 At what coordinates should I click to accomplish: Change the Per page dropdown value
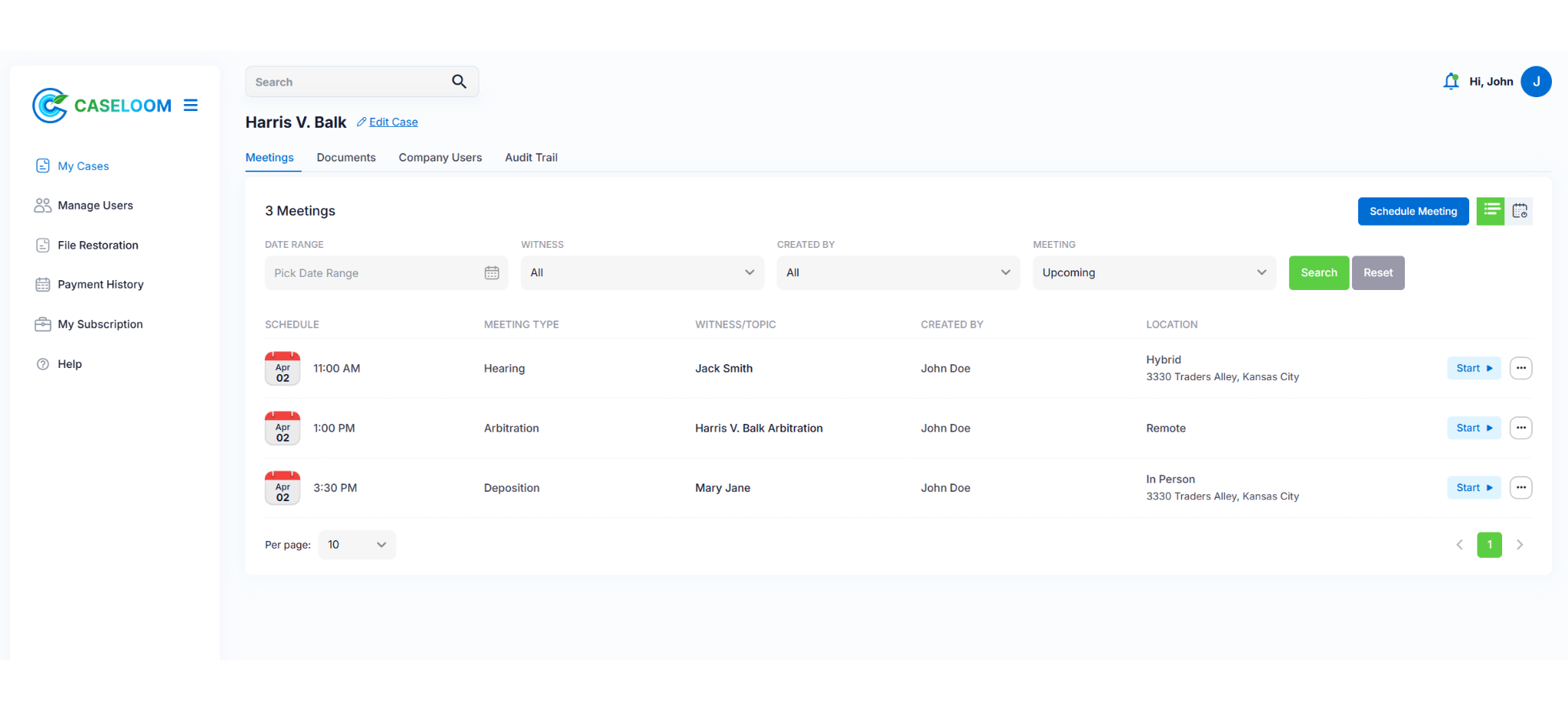click(x=357, y=545)
